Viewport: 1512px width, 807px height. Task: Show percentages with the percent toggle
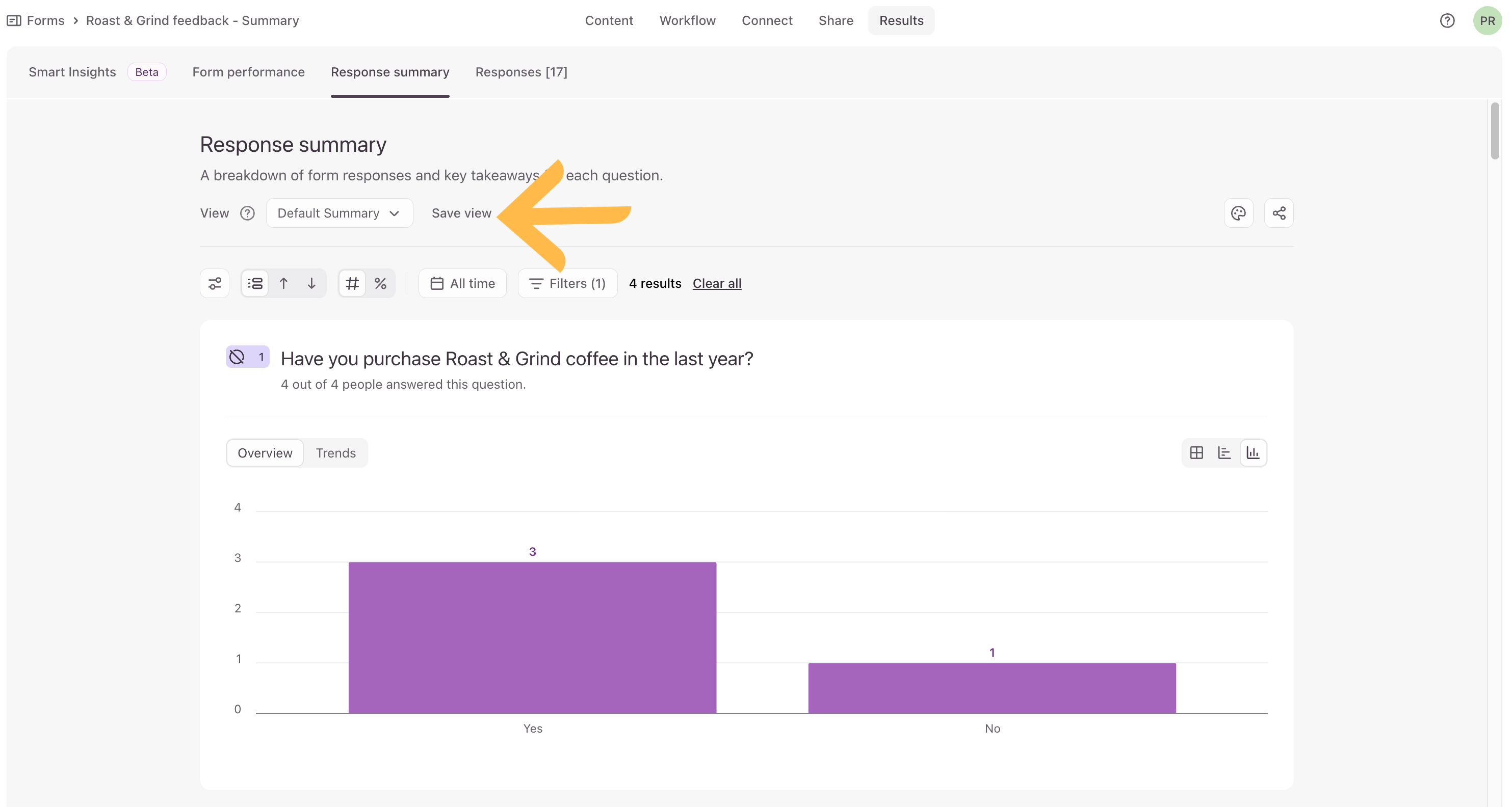(x=380, y=283)
